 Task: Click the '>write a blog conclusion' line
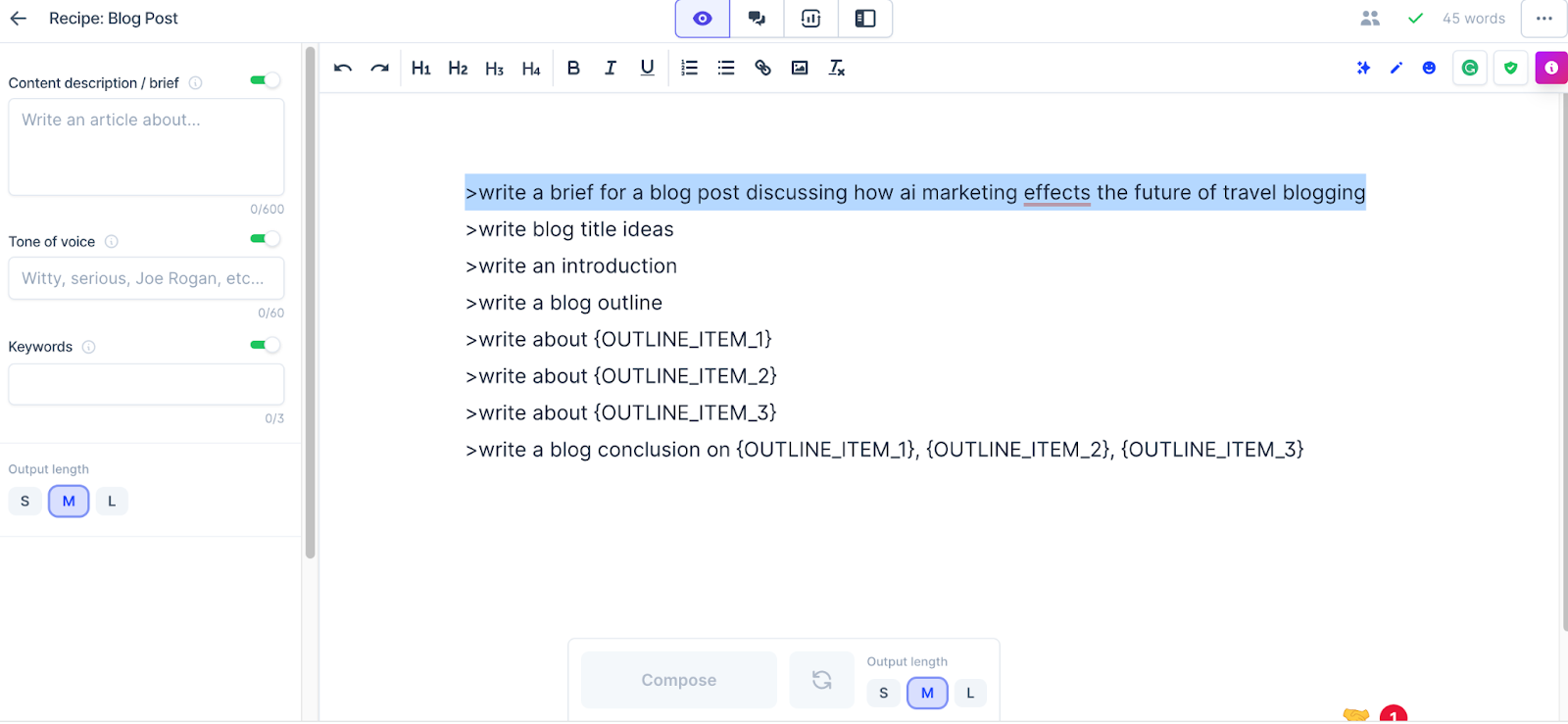click(885, 450)
